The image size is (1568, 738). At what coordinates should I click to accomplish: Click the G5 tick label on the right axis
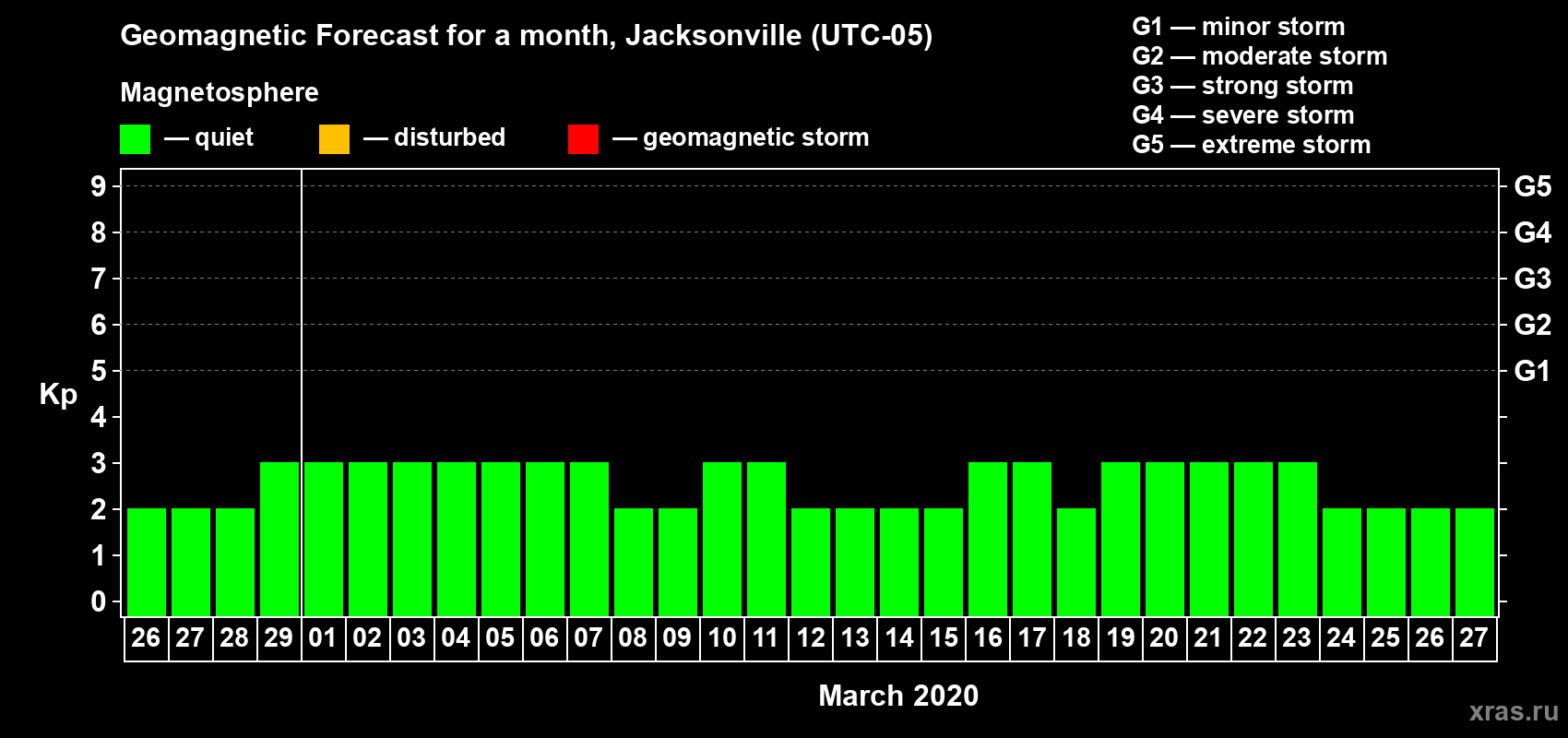point(1533,186)
